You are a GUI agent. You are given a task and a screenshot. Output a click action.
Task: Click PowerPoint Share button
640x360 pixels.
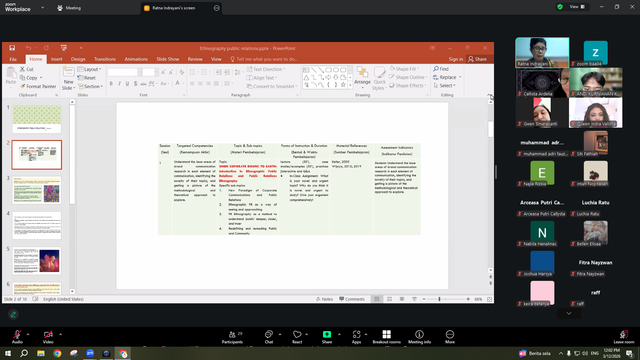(478, 59)
